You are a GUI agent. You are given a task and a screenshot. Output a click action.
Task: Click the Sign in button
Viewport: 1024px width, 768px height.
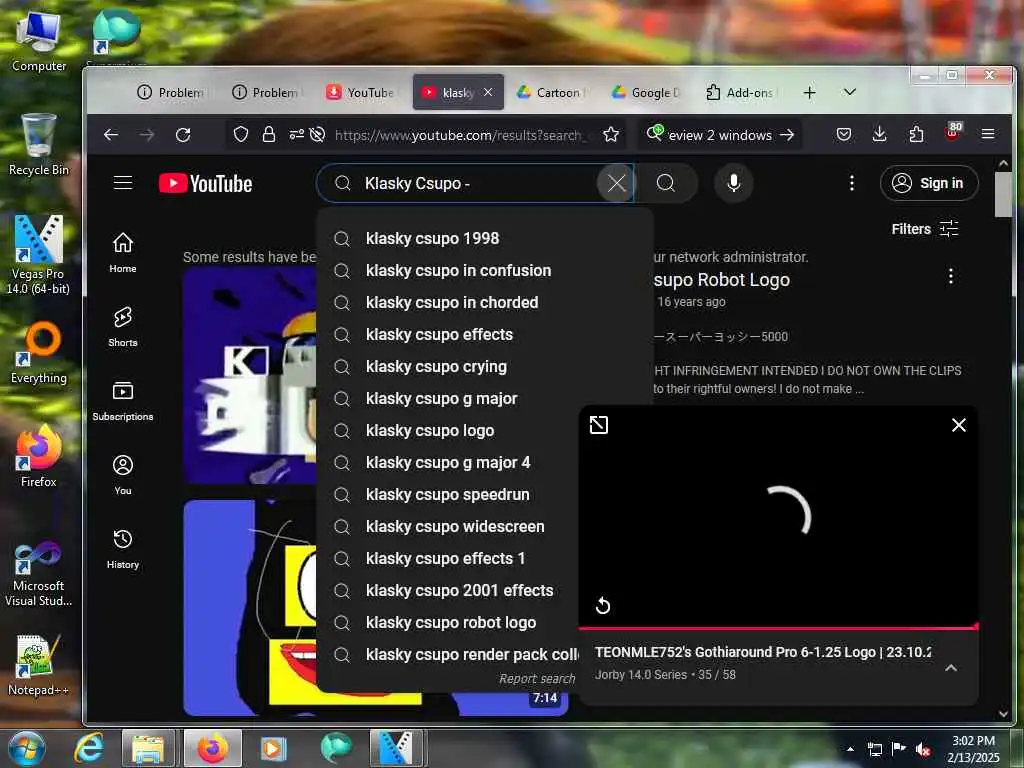pyautogui.click(x=929, y=184)
